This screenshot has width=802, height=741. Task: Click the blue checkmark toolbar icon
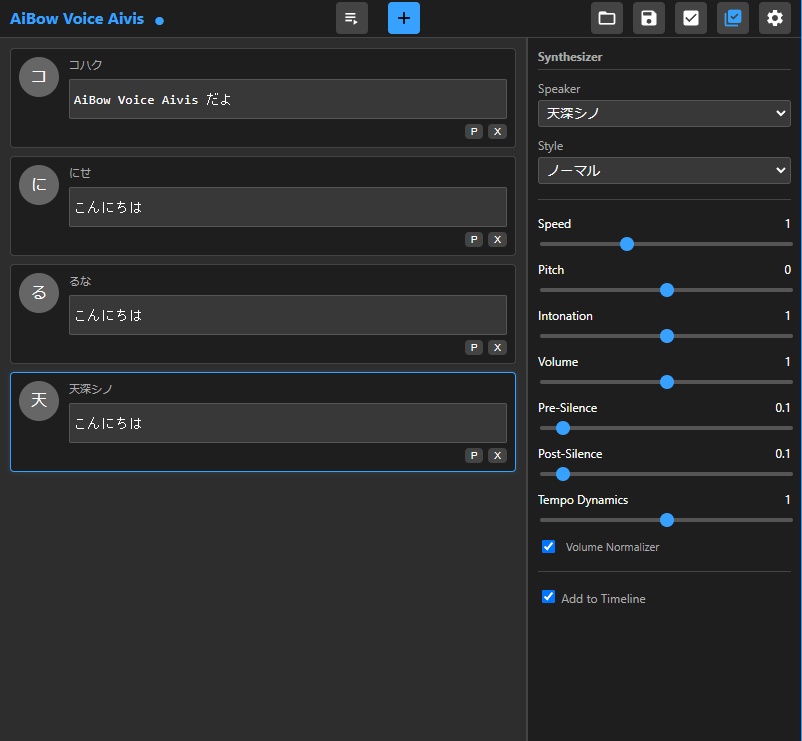tap(732, 18)
